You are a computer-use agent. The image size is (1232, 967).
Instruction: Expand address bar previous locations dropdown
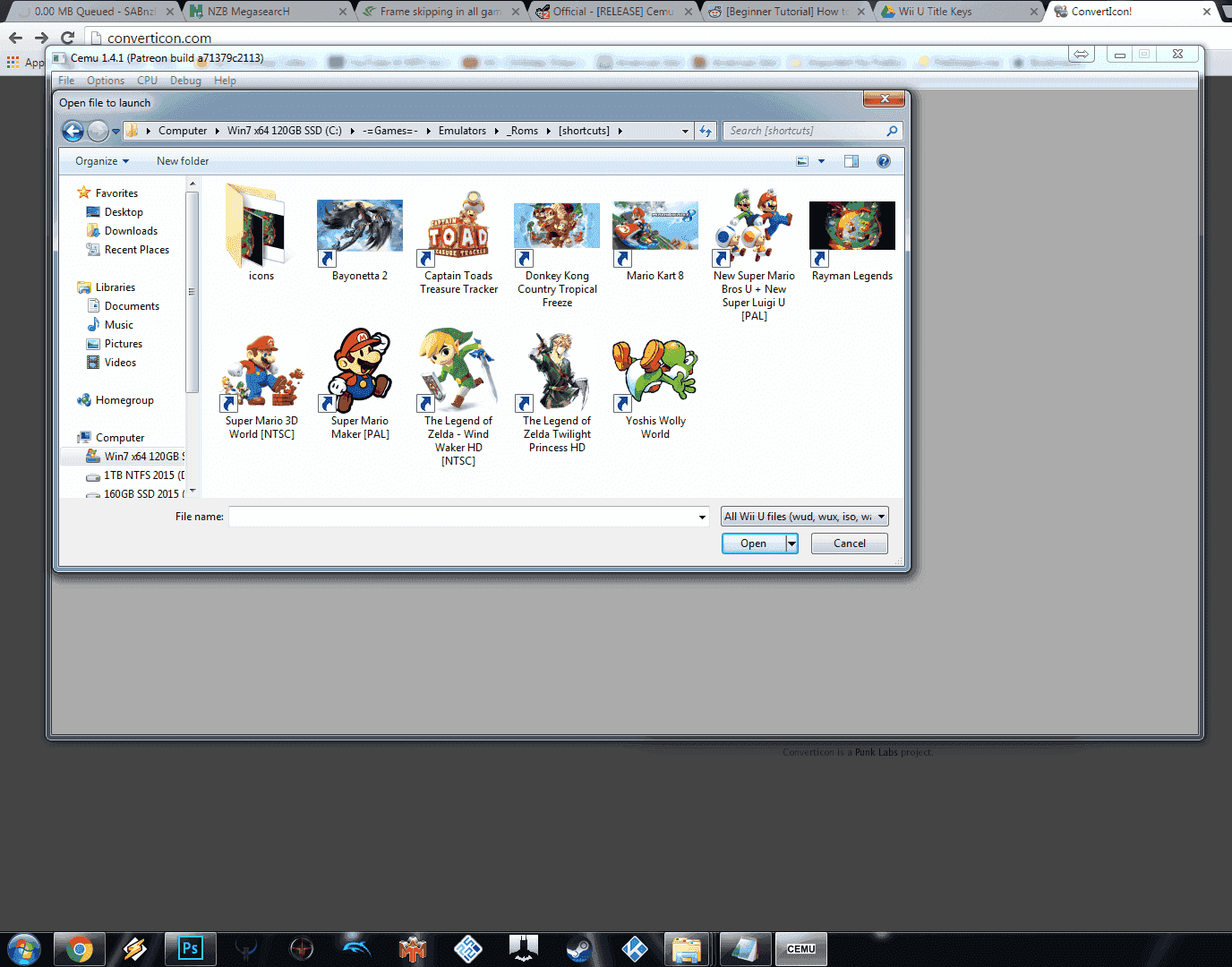(x=686, y=131)
